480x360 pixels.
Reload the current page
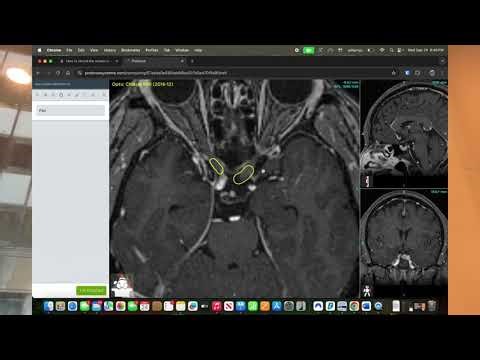[58, 73]
